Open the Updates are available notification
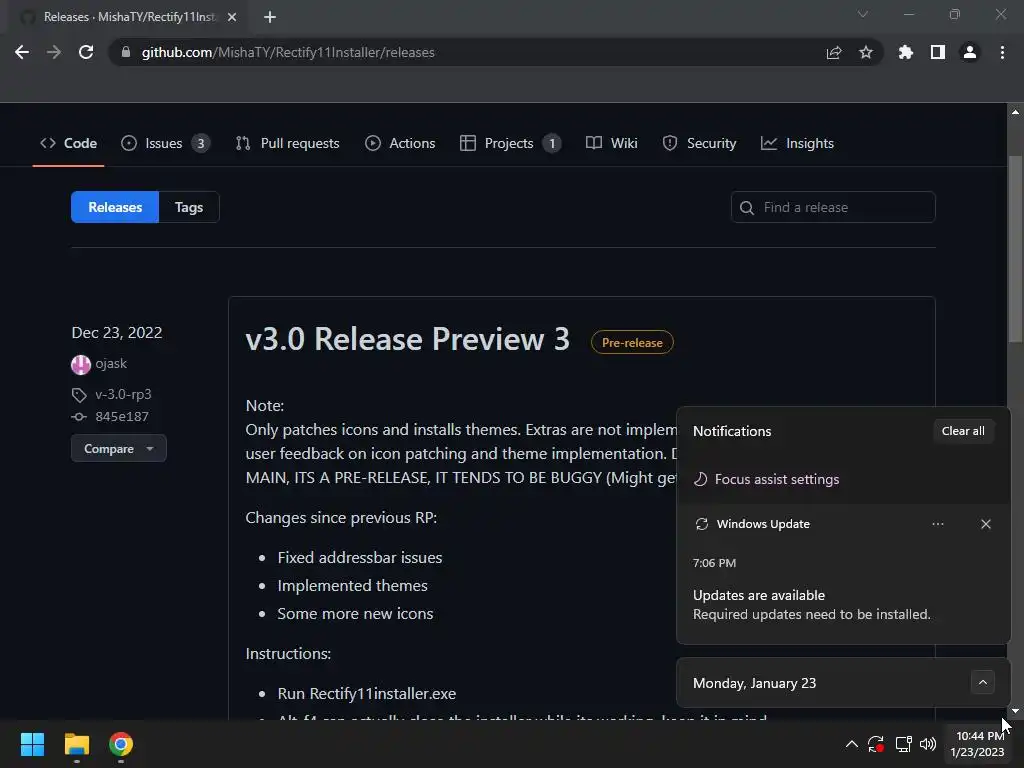Screen dimensions: 1024x768 coord(843,604)
